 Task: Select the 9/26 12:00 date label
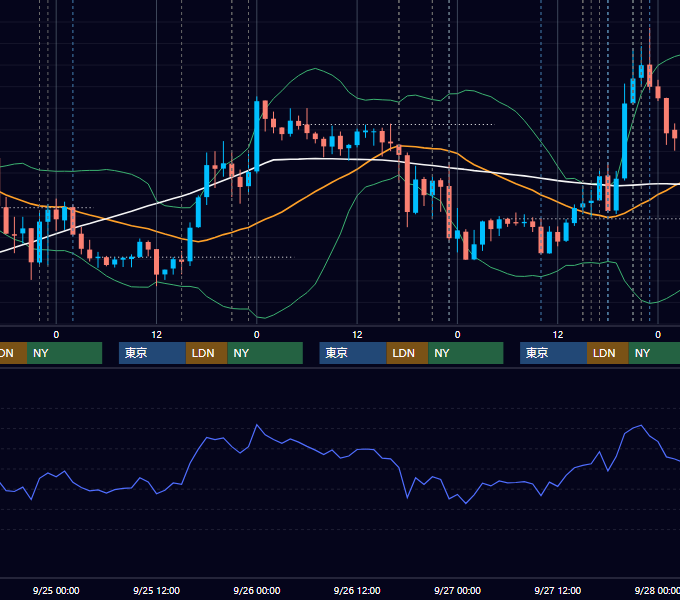357,590
